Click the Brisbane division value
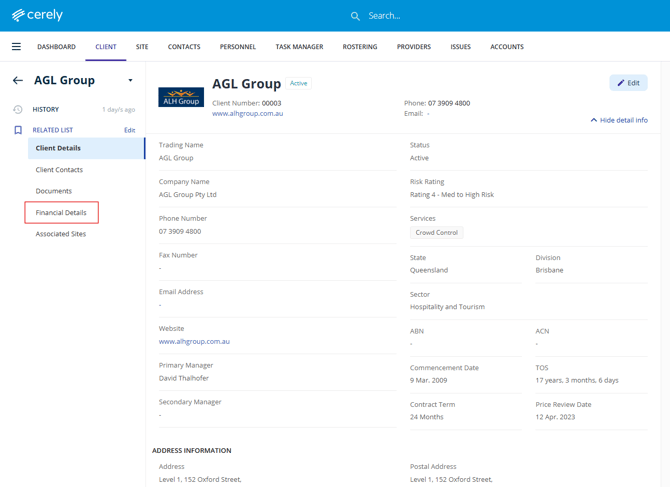The image size is (670, 487). [549, 270]
